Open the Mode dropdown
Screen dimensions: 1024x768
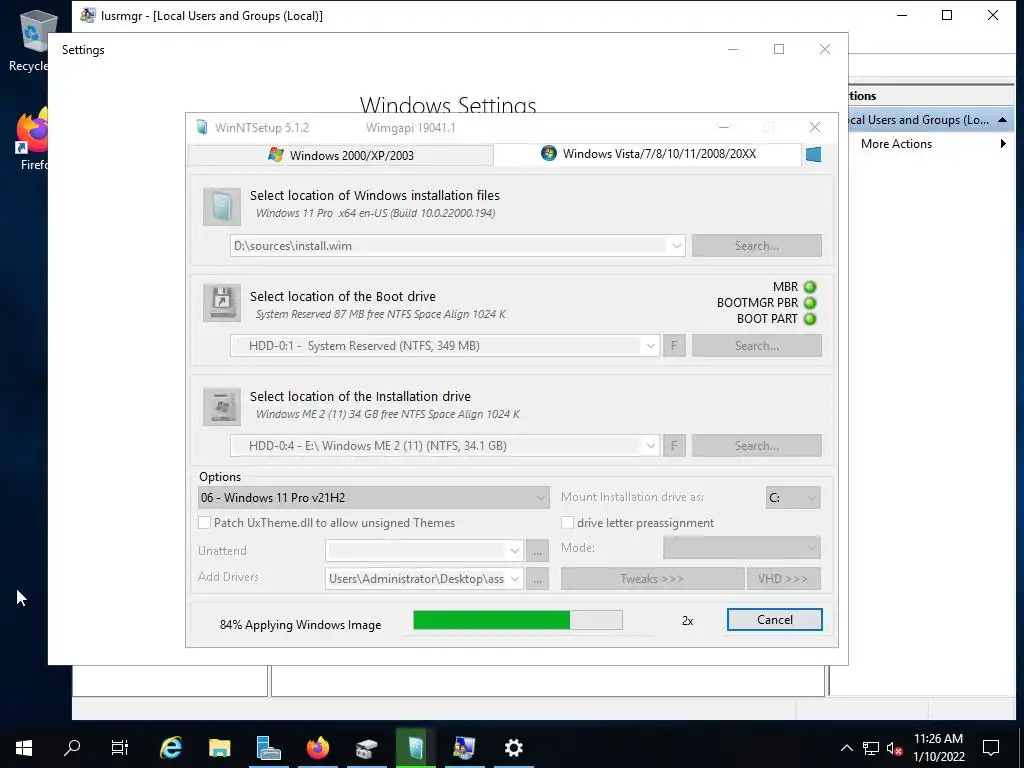tap(741, 548)
